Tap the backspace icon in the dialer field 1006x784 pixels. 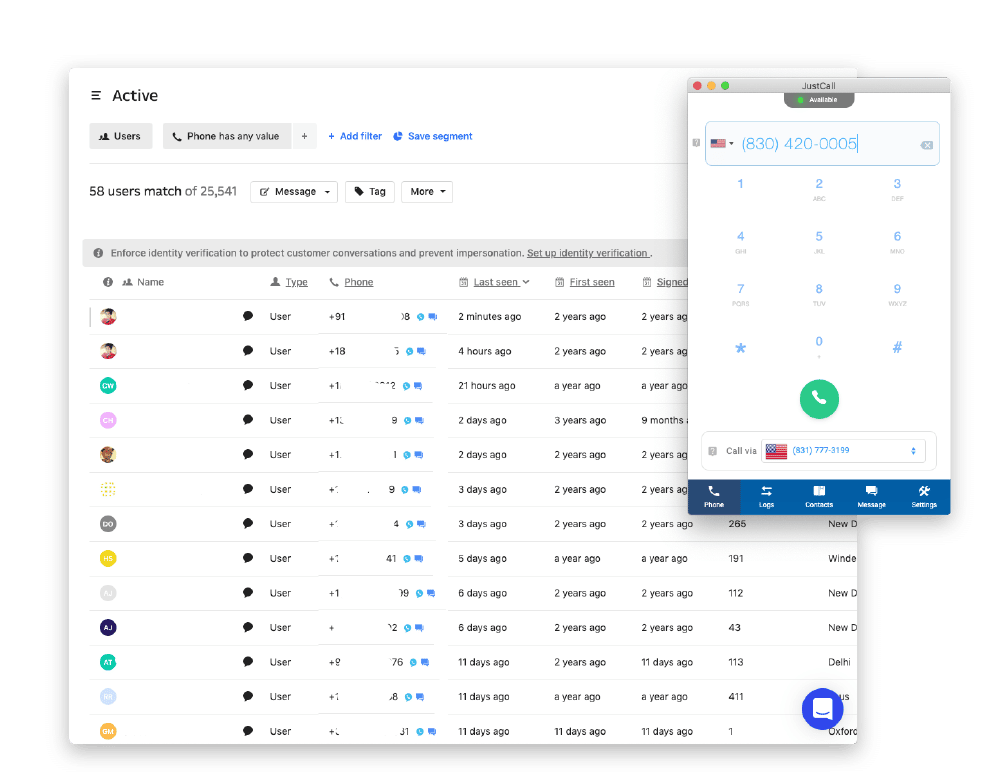click(x=927, y=143)
